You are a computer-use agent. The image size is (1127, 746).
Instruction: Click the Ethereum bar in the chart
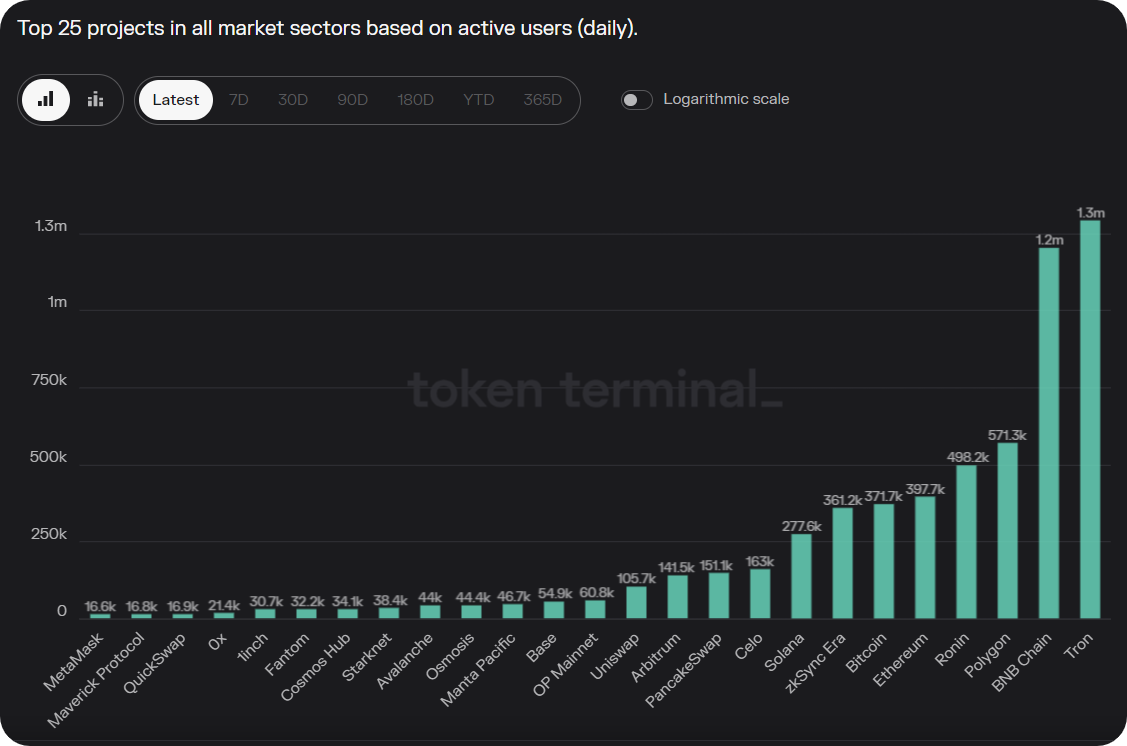pyautogui.click(x=925, y=557)
